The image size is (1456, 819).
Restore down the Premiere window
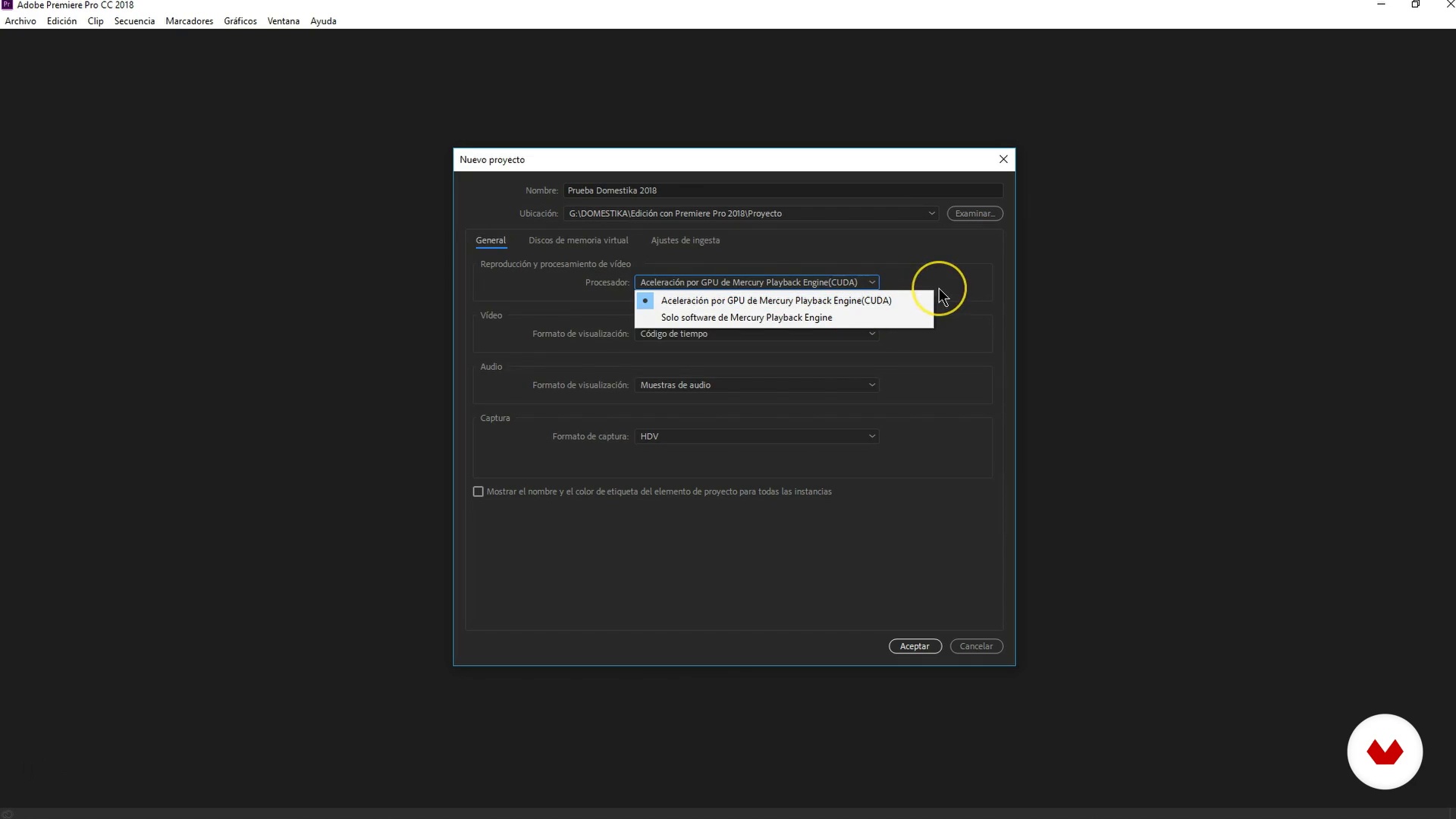pos(1415,5)
